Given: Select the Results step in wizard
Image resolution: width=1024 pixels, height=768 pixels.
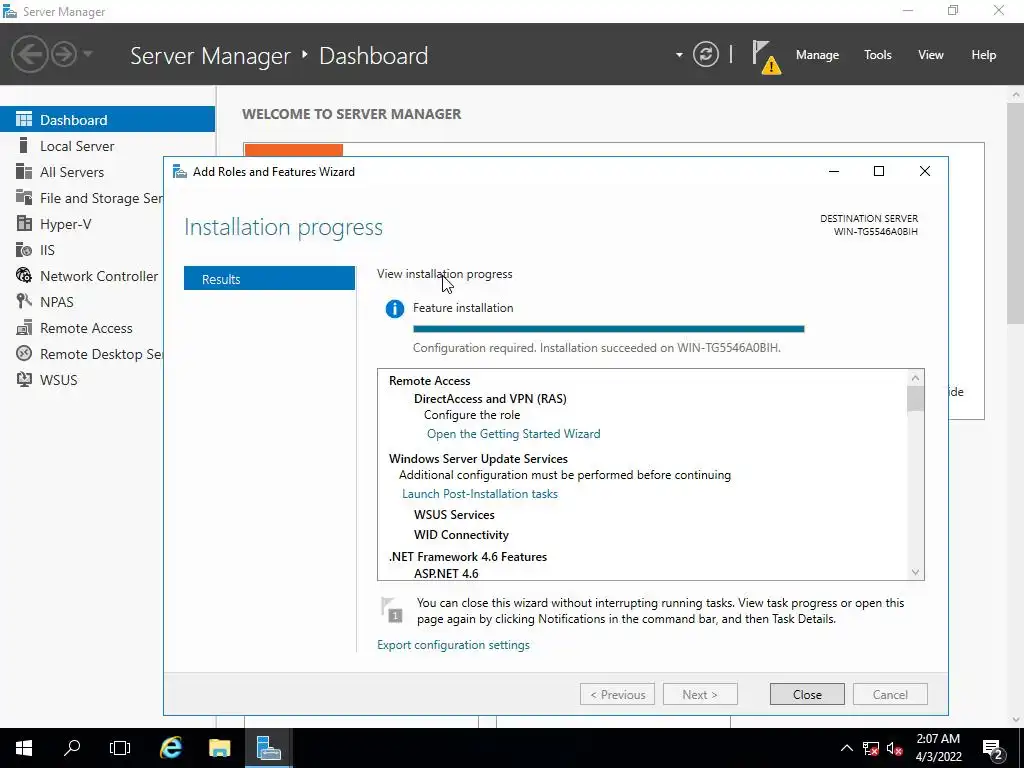Looking at the screenshot, I should (269, 278).
